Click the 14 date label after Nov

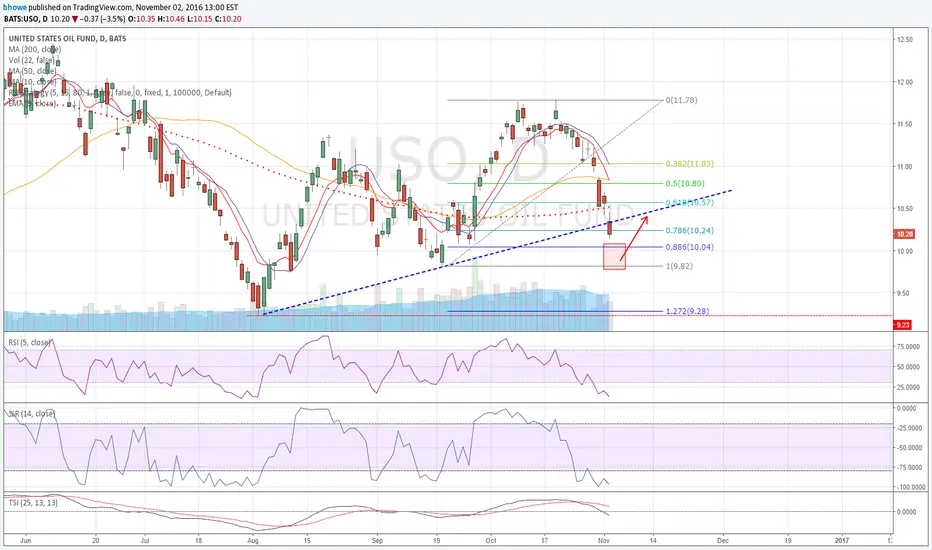(653, 540)
